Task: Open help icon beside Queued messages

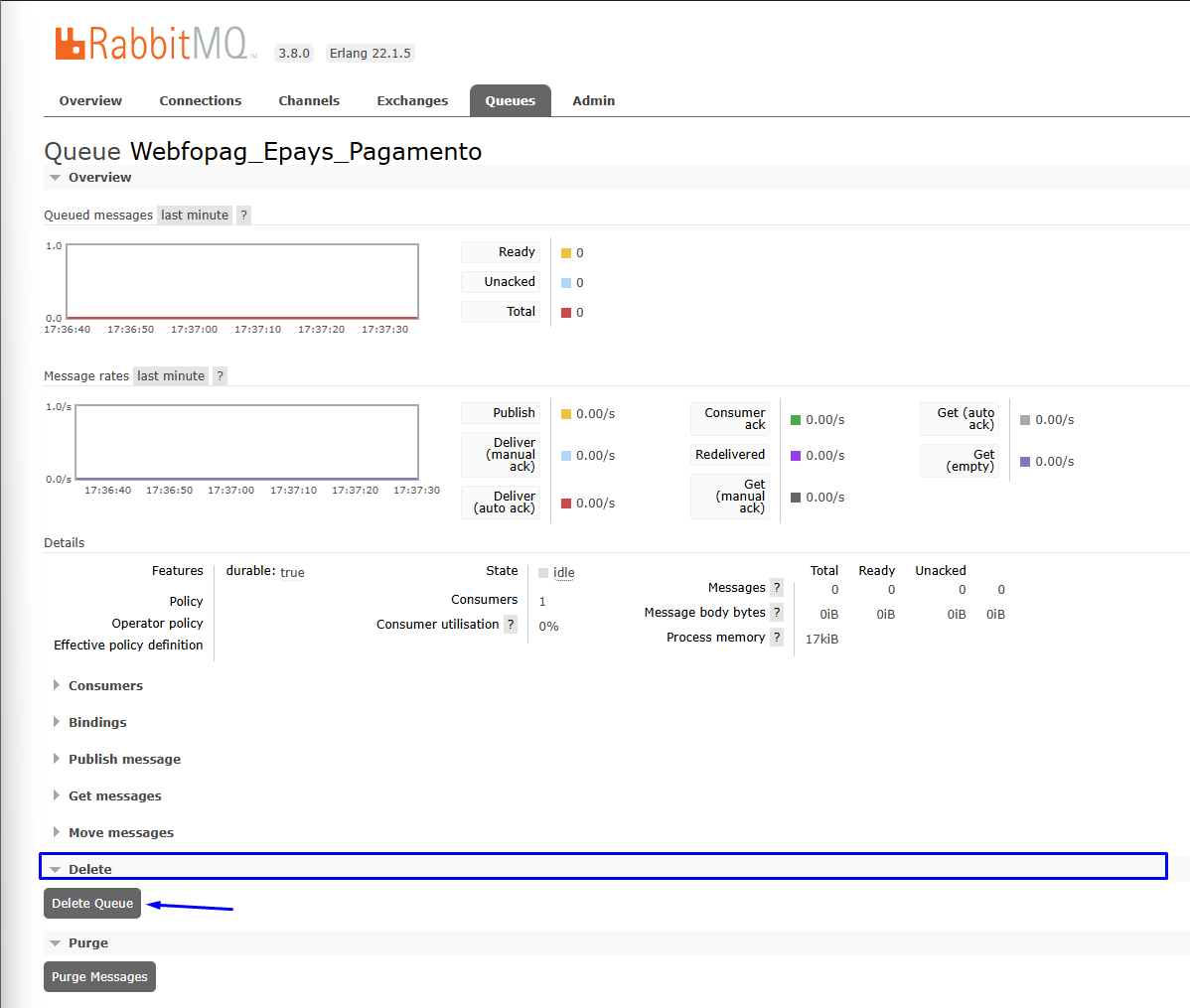Action: (243, 215)
